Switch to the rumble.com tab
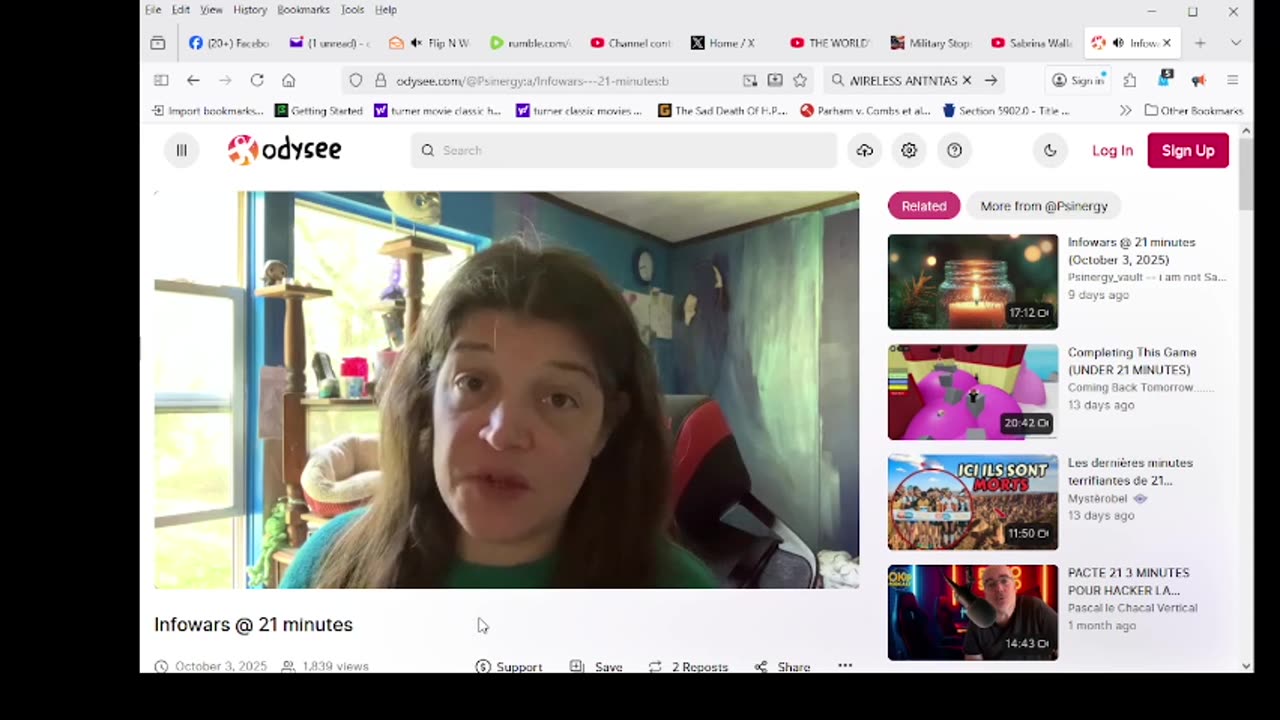The height and width of the screenshot is (720, 1280). pyautogui.click(x=530, y=43)
